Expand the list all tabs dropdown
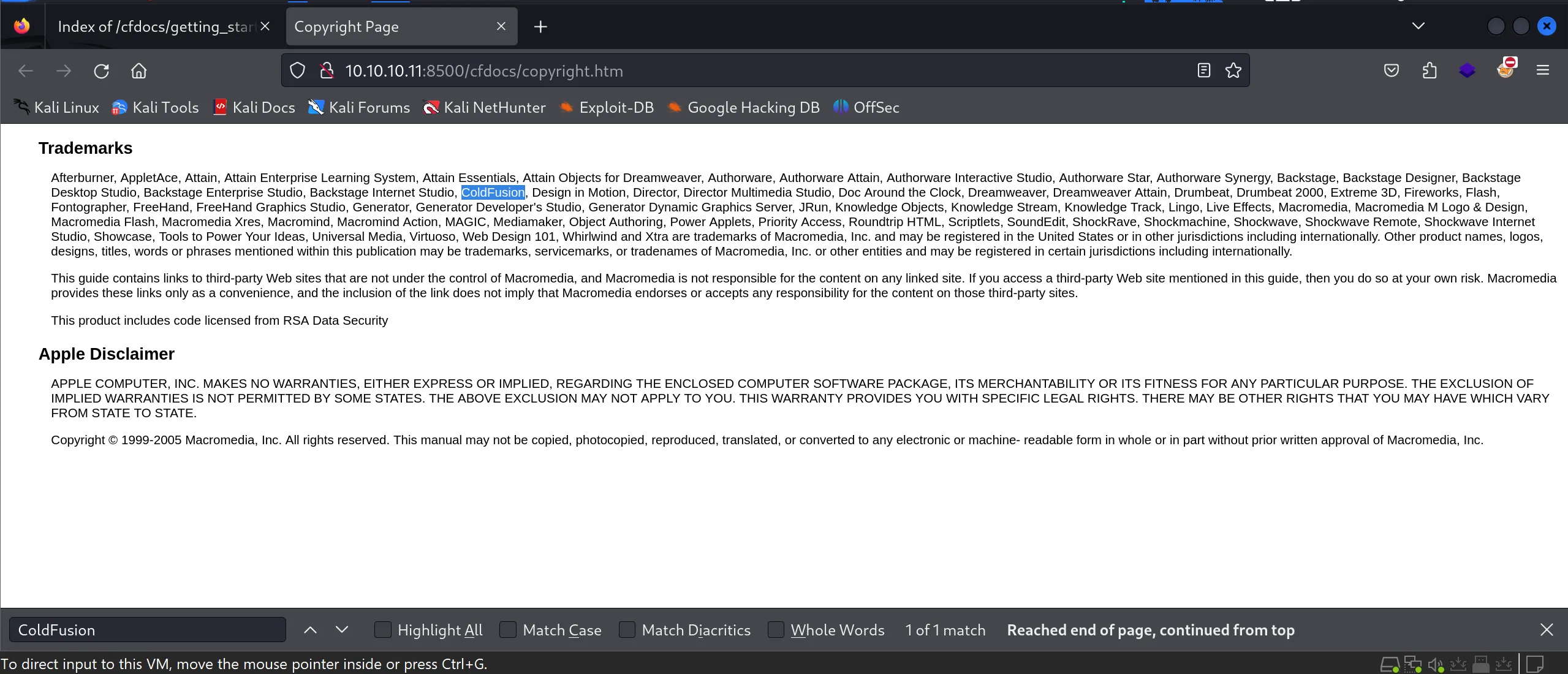This screenshot has width=1568, height=674. point(1418,26)
